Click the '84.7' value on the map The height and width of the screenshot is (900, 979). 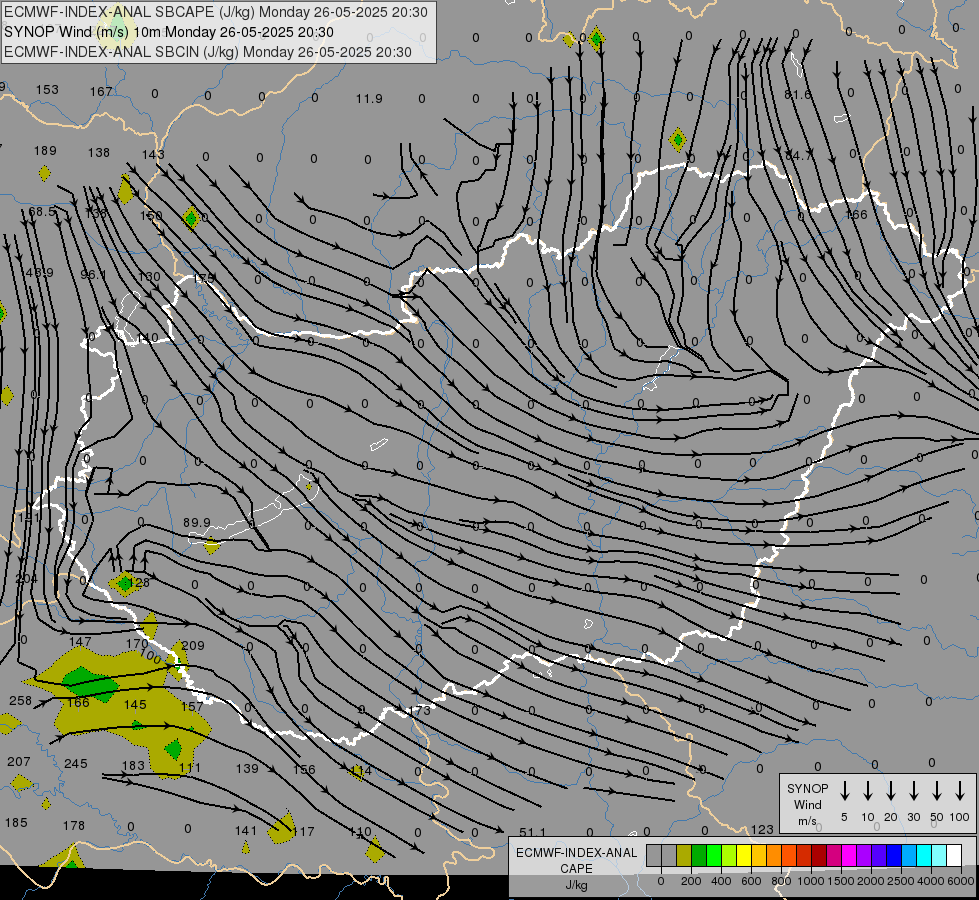[x=799, y=156]
